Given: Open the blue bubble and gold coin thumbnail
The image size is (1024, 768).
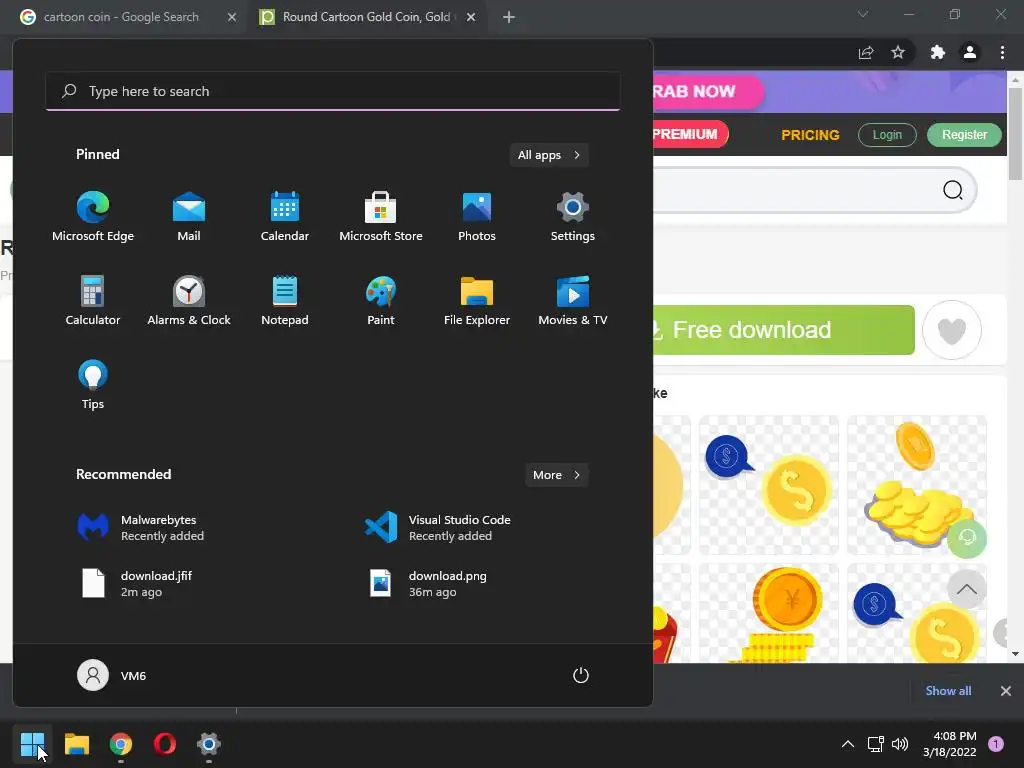Looking at the screenshot, I should 769,485.
